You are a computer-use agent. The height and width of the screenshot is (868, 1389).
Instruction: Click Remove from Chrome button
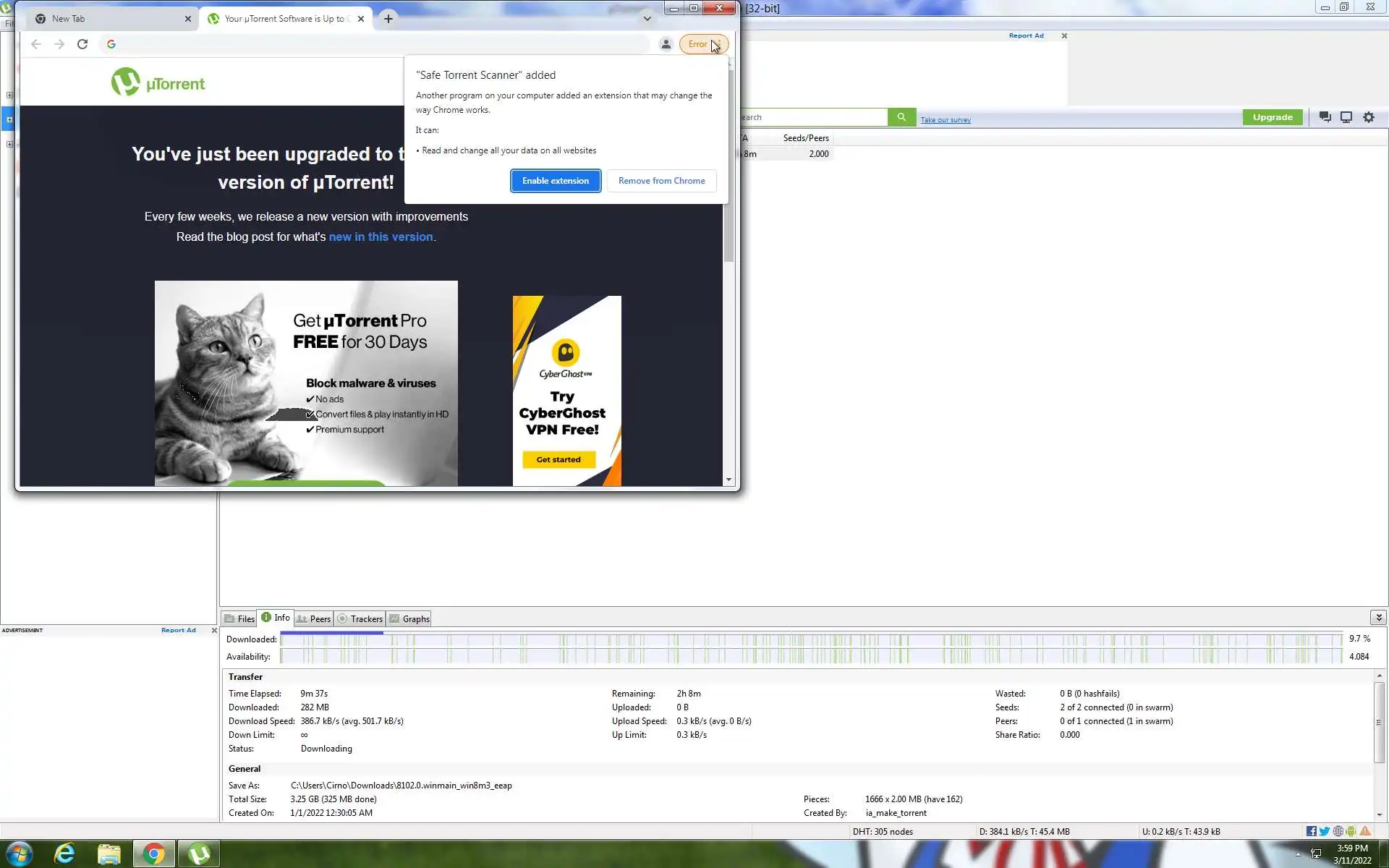(661, 181)
